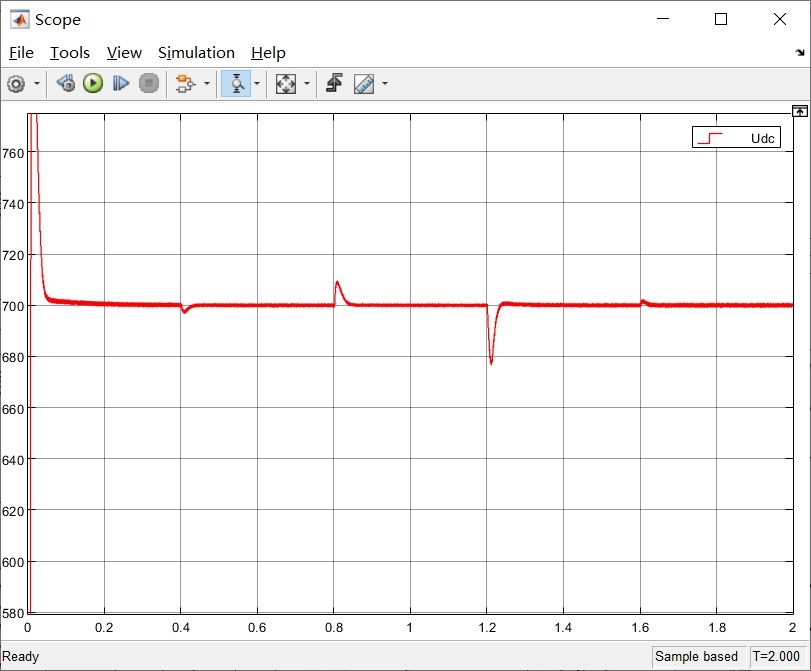Open the Tools menu
Viewport: 811px width, 671px height.
(70, 53)
